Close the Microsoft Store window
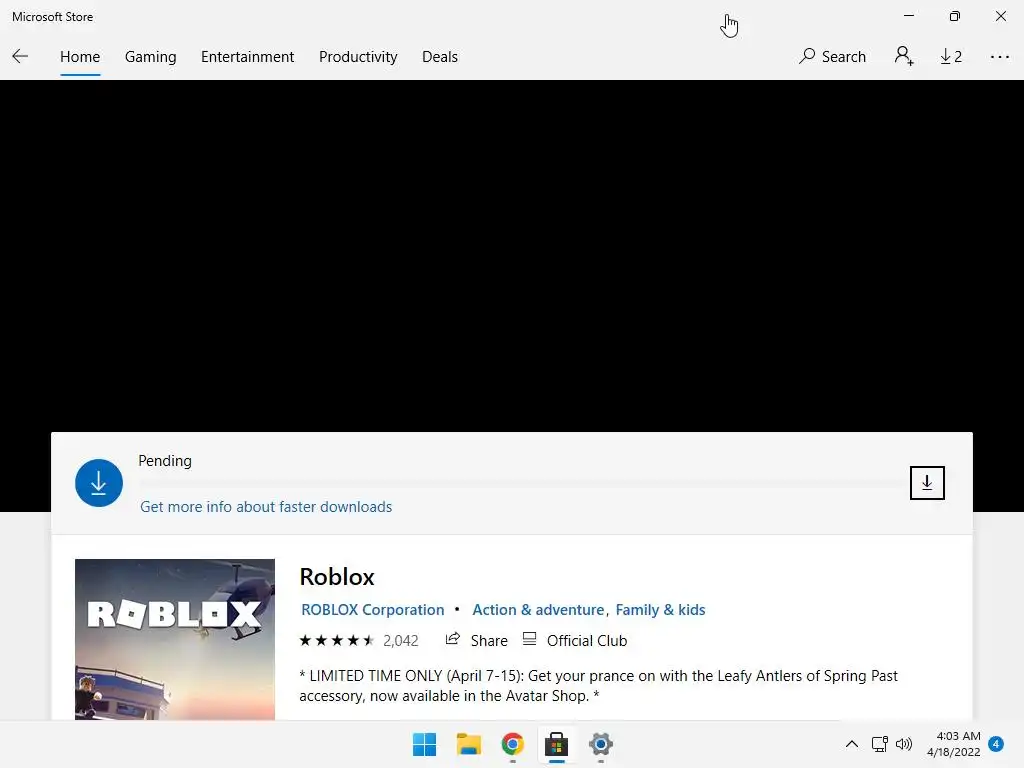 1000,16
